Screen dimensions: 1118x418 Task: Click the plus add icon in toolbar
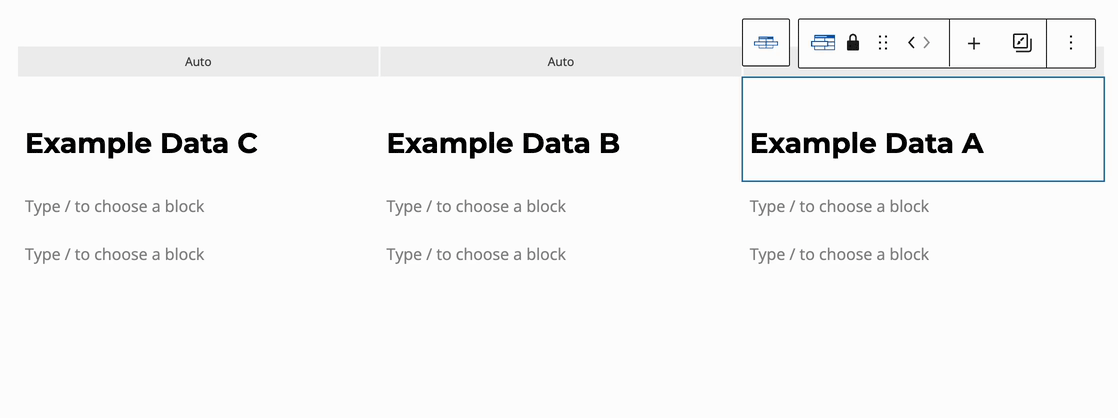coord(974,43)
